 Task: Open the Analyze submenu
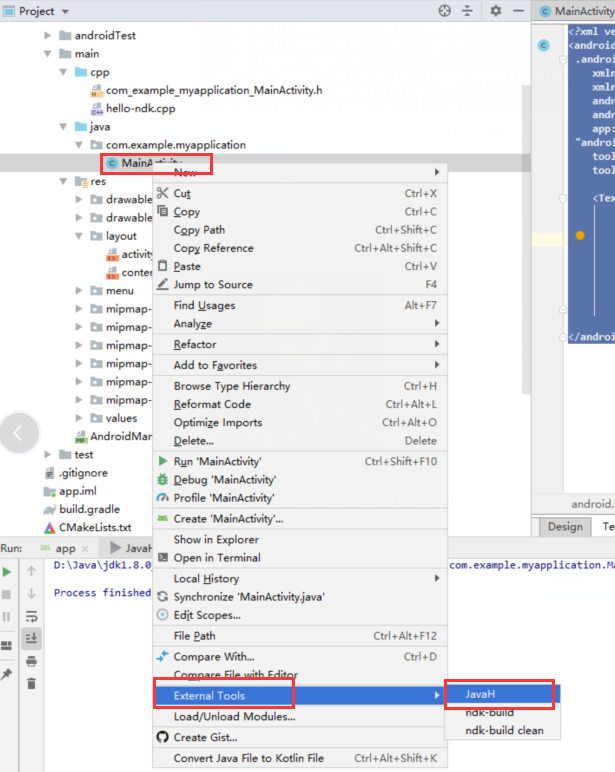pyautogui.click(x=300, y=323)
